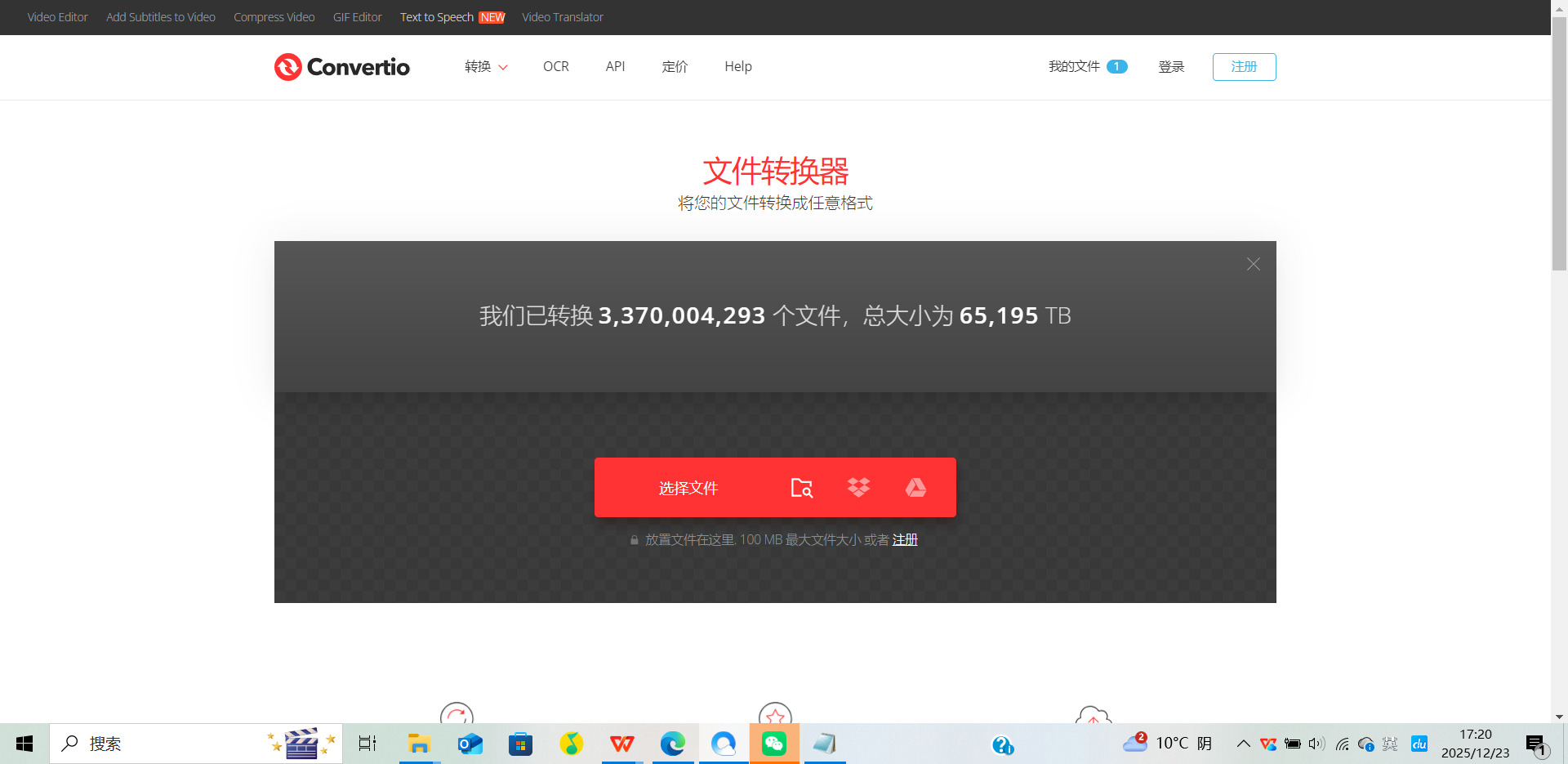Click the red 选择文件 button
The image size is (1568, 764).
688,488
